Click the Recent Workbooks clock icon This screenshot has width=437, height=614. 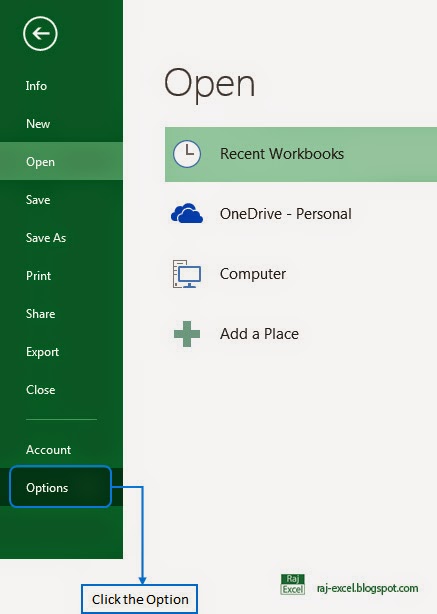(187, 154)
